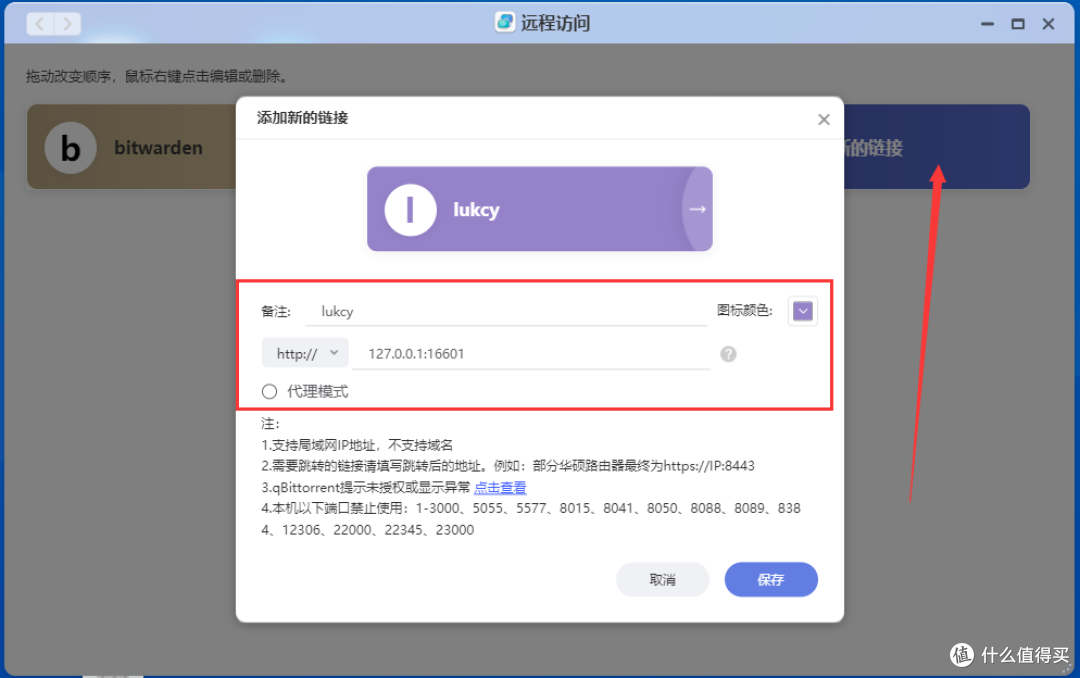1080x678 pixels.
Task: Click the round lukcy letter icon
Action: pos(411,209)
